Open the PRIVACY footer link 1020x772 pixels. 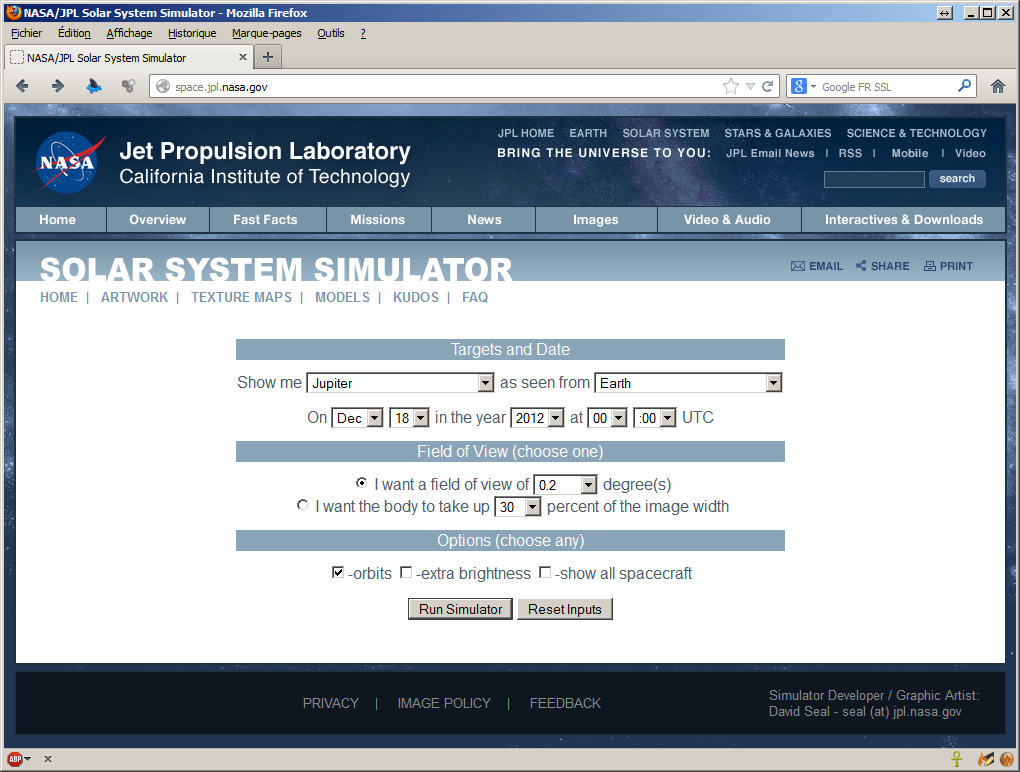(x=330, y=703)
